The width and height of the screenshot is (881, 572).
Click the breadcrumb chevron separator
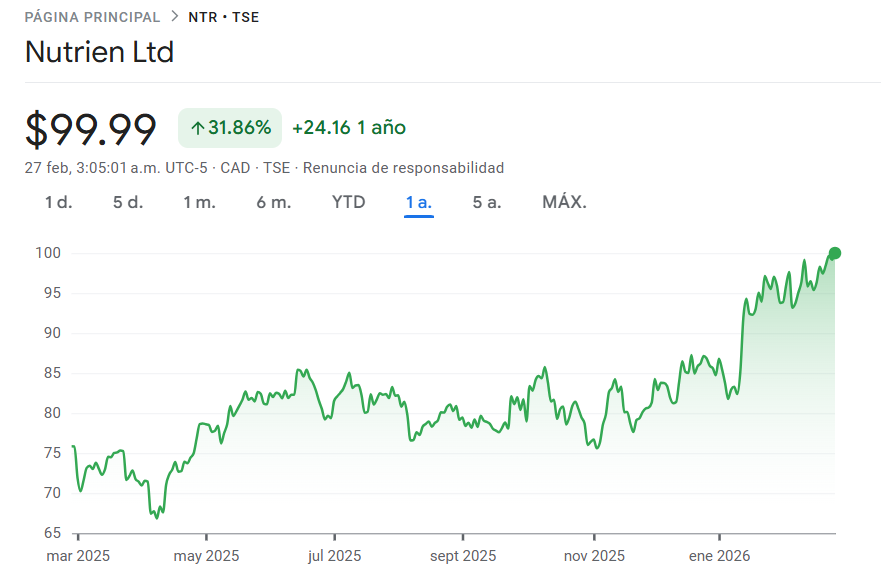tap(175, 17)
